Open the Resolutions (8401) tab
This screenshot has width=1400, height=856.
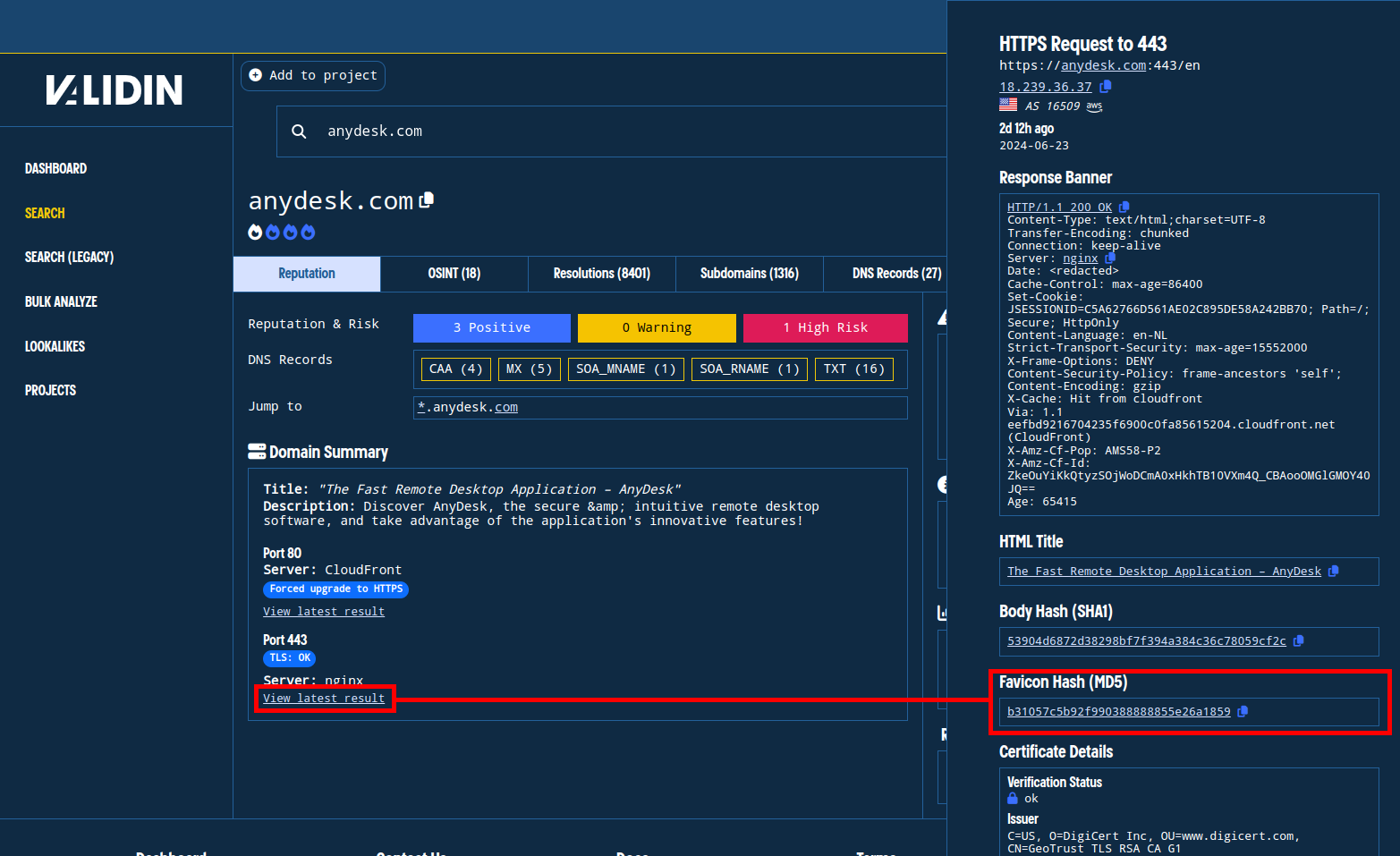tap(602, 274)
